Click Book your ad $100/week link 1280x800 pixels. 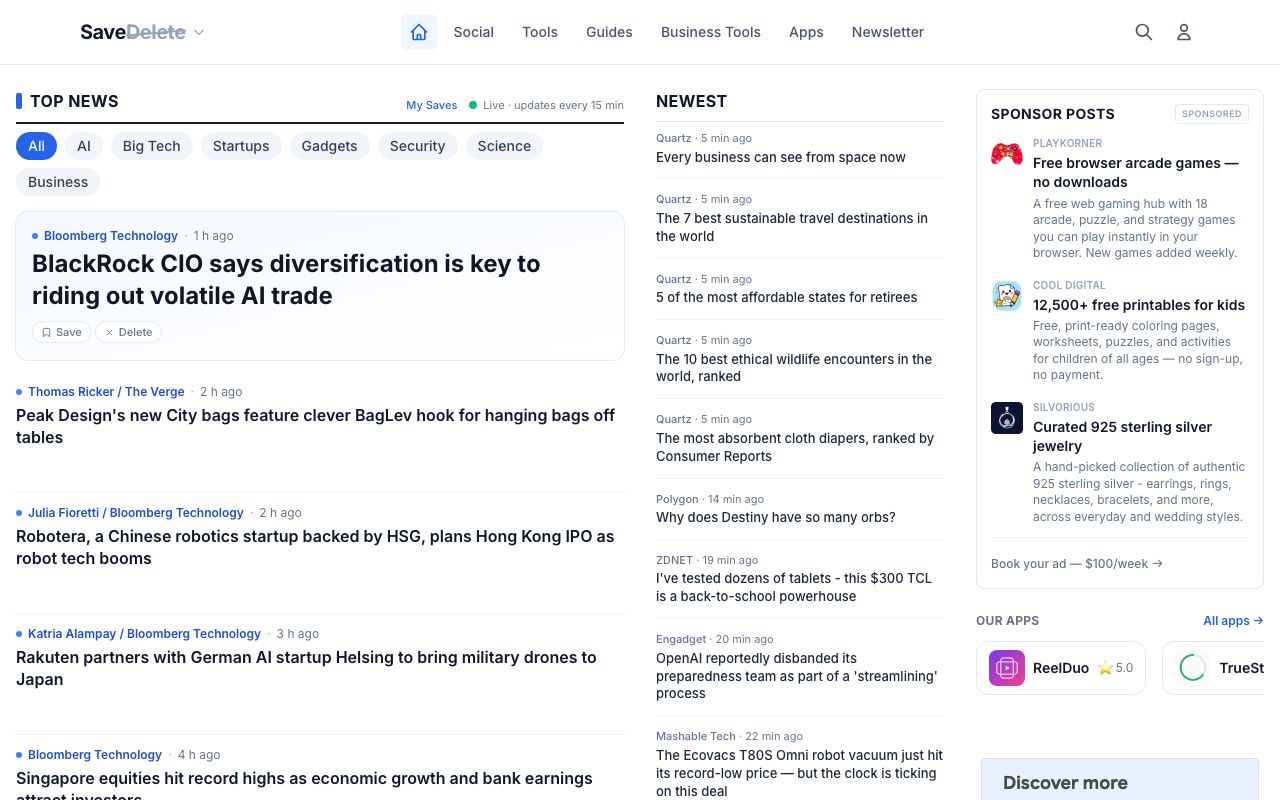coord(1077,564)
